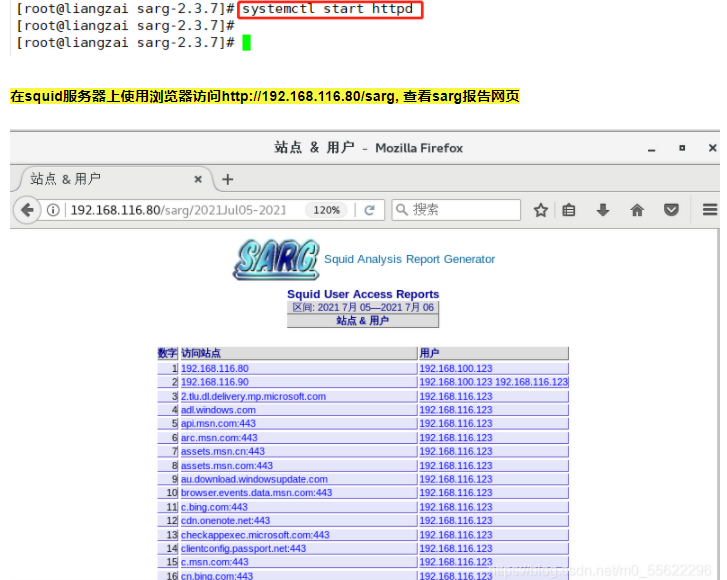This screenshot has height=580, width=727.
Task: Open checkappexec.microsoft.com:443 site link
Action: (x=255, y=535)
